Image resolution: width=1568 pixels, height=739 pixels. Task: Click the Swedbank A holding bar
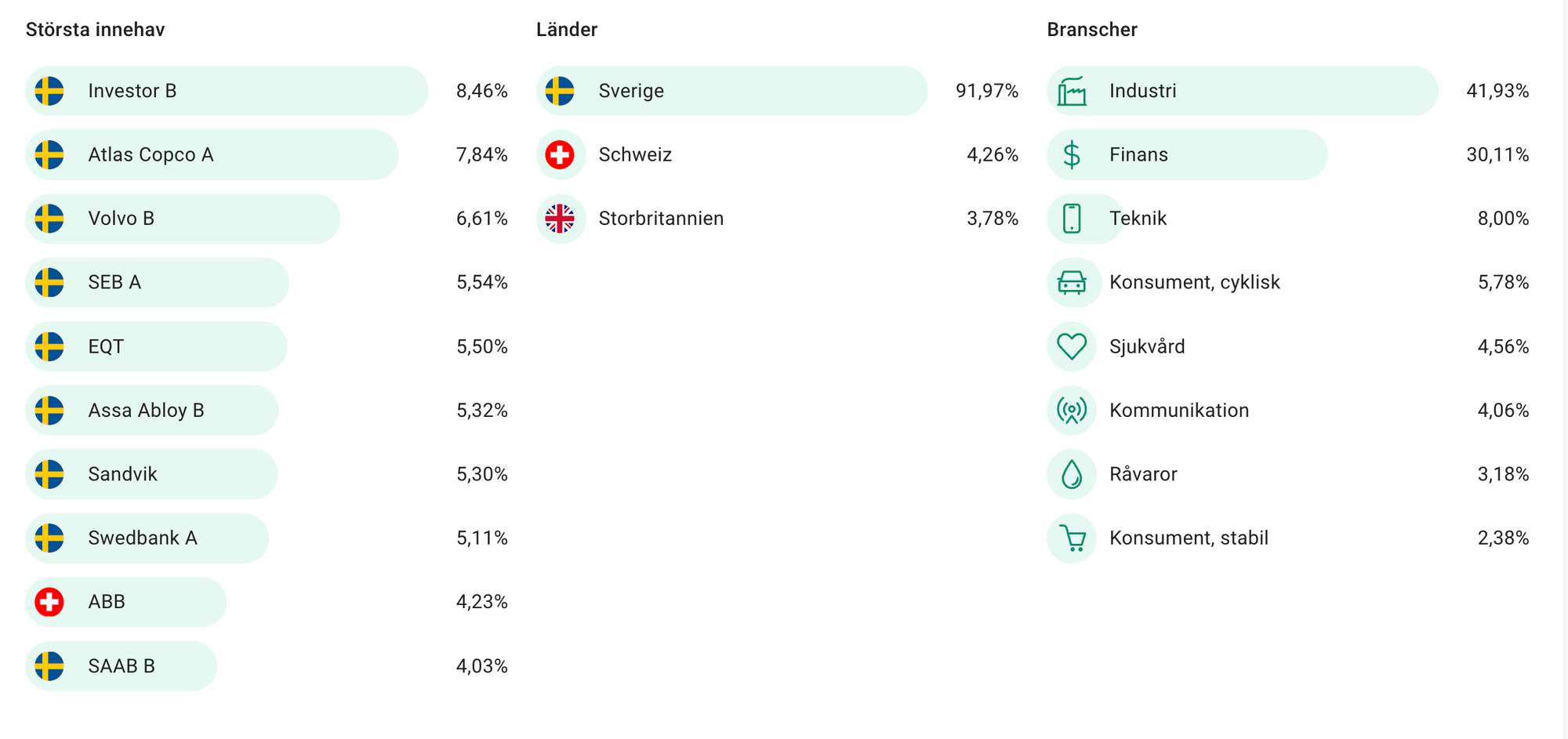pyautogui.click(x=143, y=538)
